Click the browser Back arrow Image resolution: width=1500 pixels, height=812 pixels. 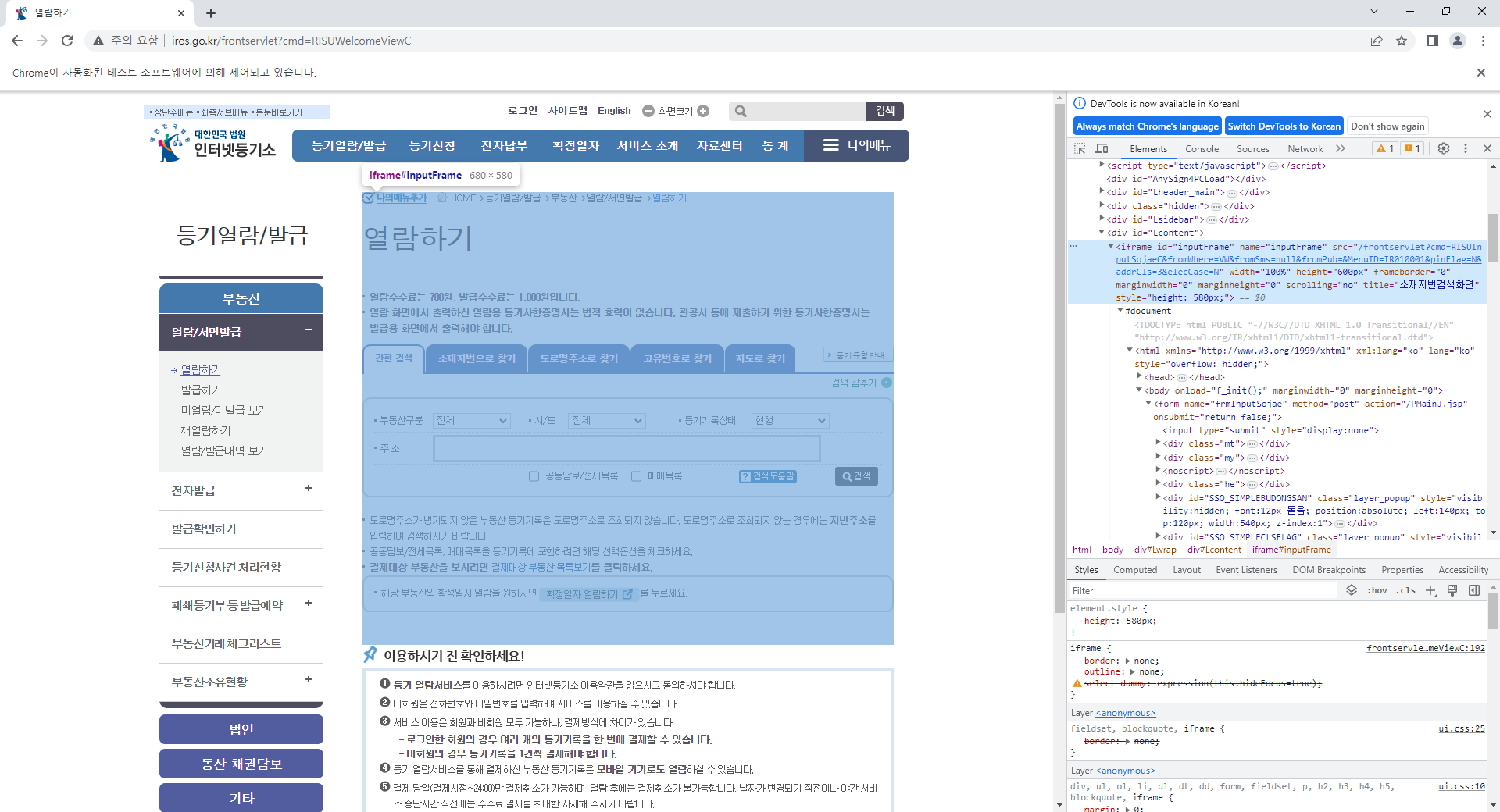(17, 41)
